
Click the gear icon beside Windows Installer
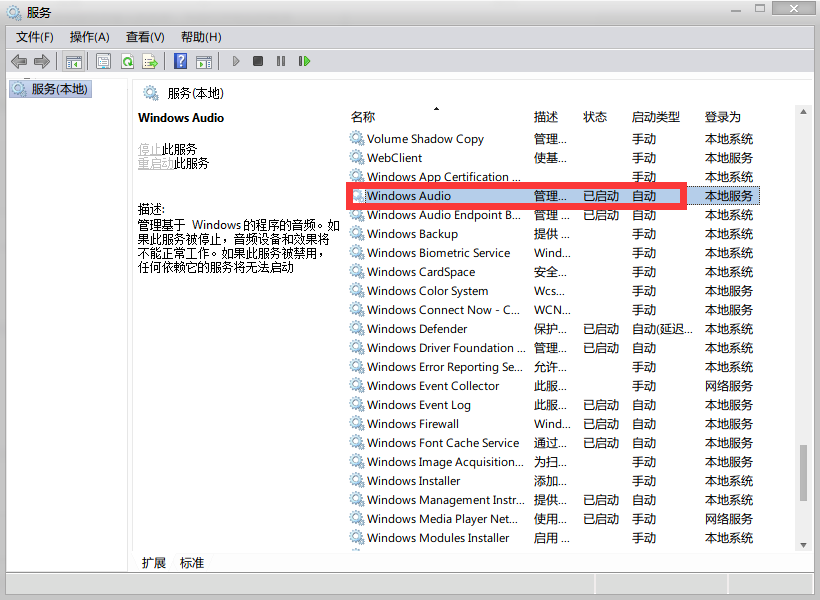pos(357,481)
